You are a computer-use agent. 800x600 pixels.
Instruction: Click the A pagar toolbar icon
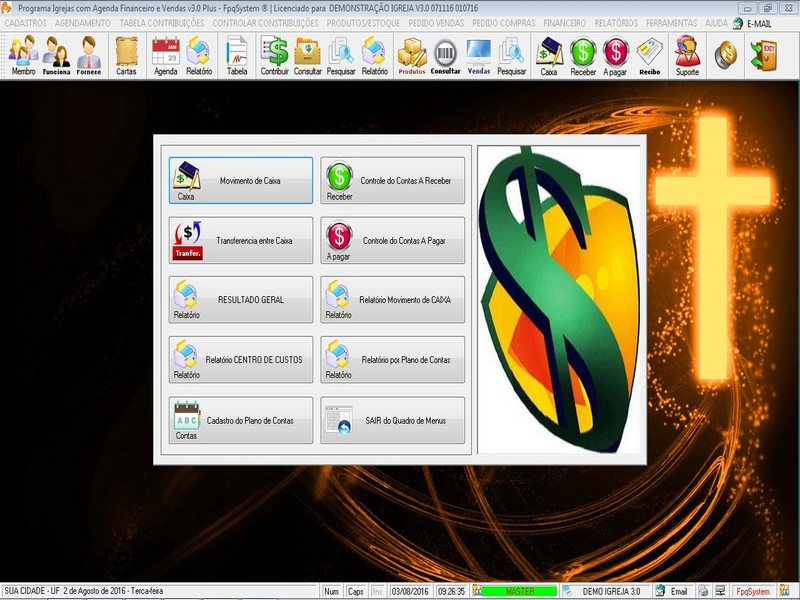coord(615,56)
